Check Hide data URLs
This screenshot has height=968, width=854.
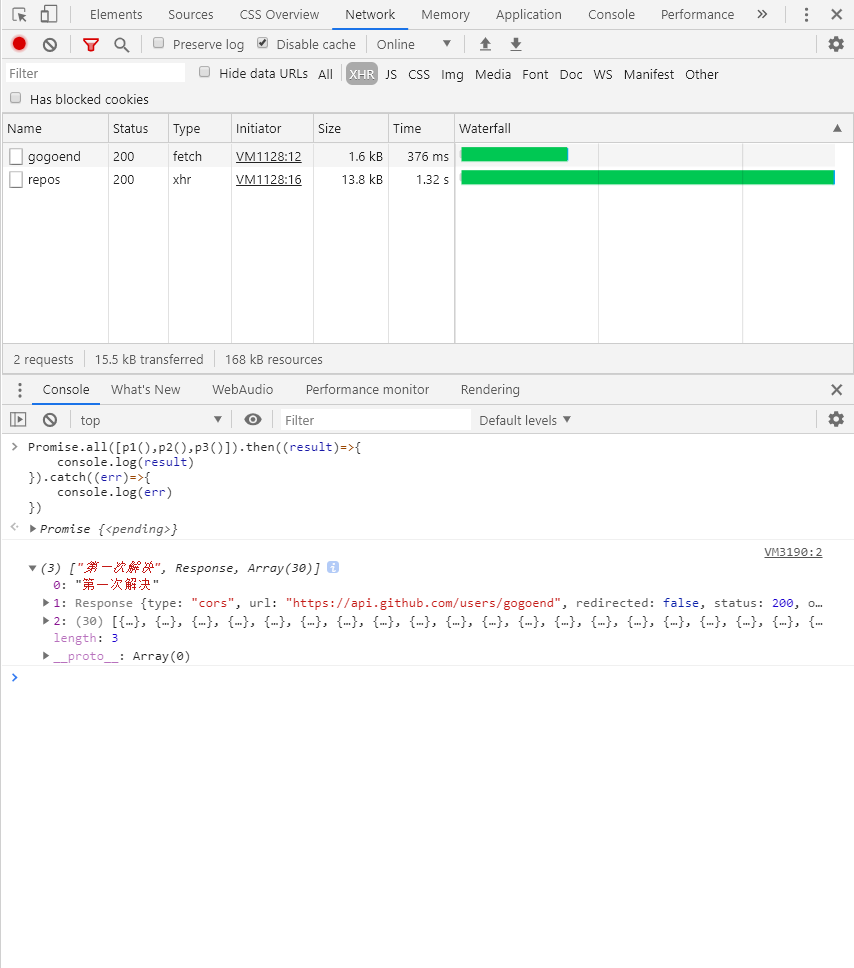(x=204, y=73)
